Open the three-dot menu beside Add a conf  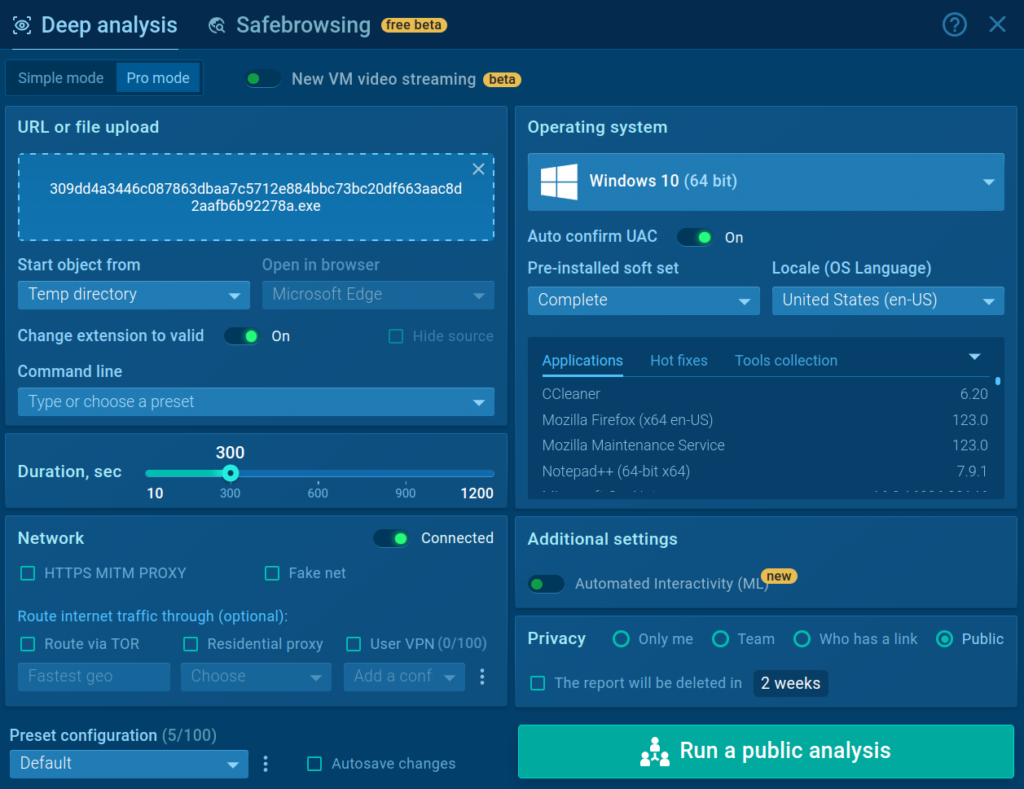(482, 677)
